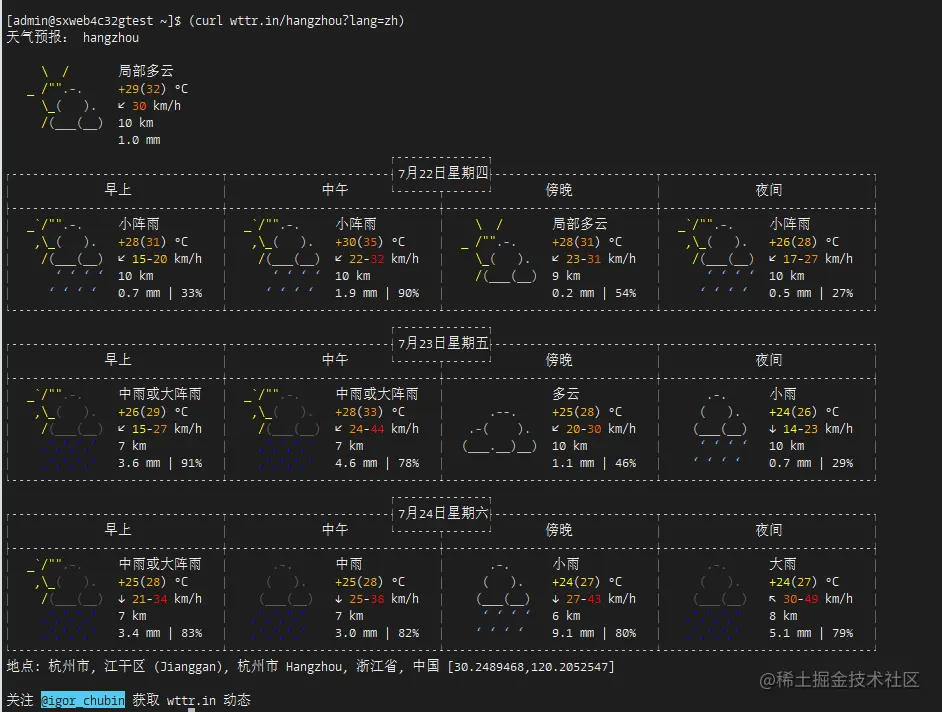Click wind value '25-38 km/h'

pos(384,599)
